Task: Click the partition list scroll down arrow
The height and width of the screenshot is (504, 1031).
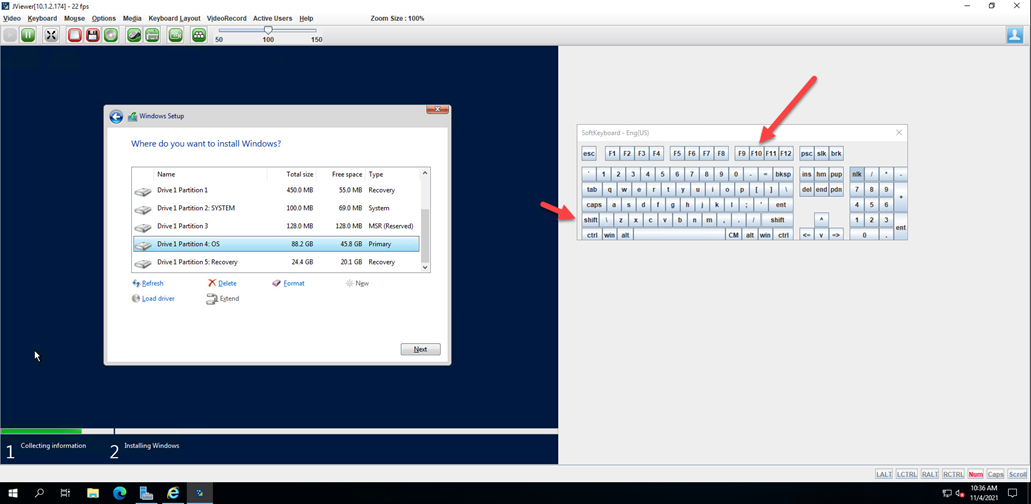Action: 425,267
